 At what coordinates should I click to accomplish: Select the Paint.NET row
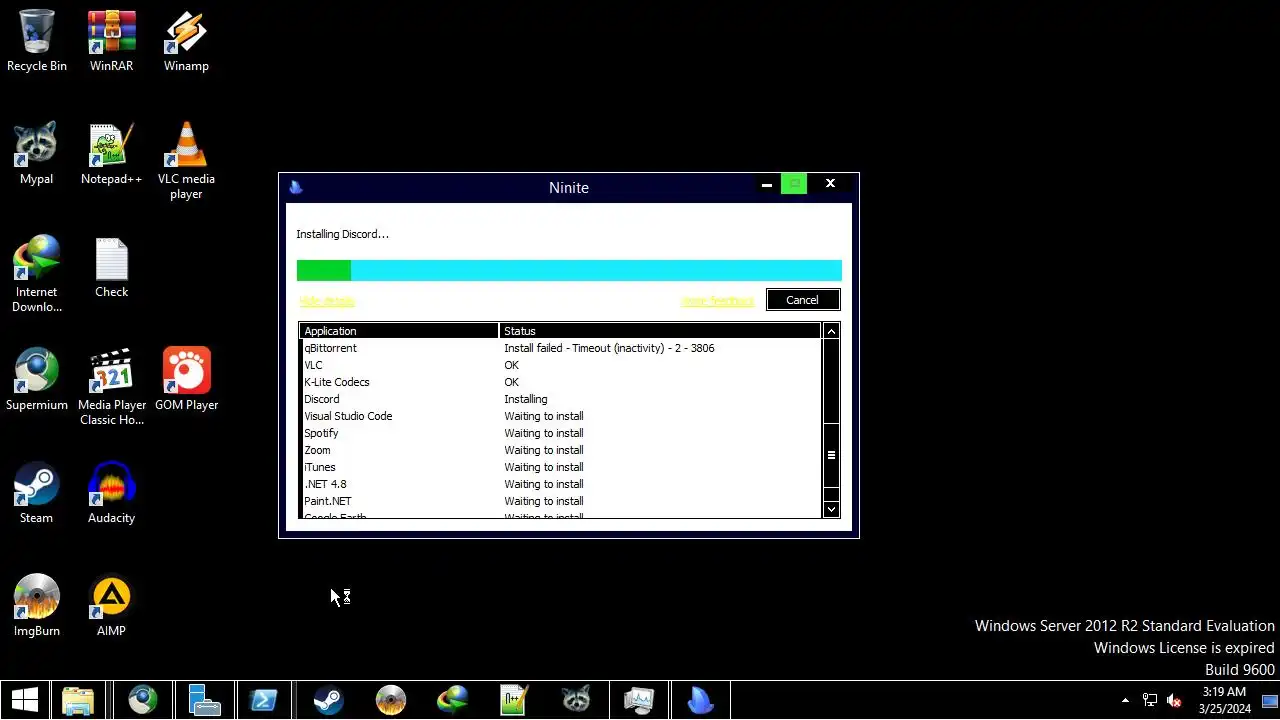point(560,501)
